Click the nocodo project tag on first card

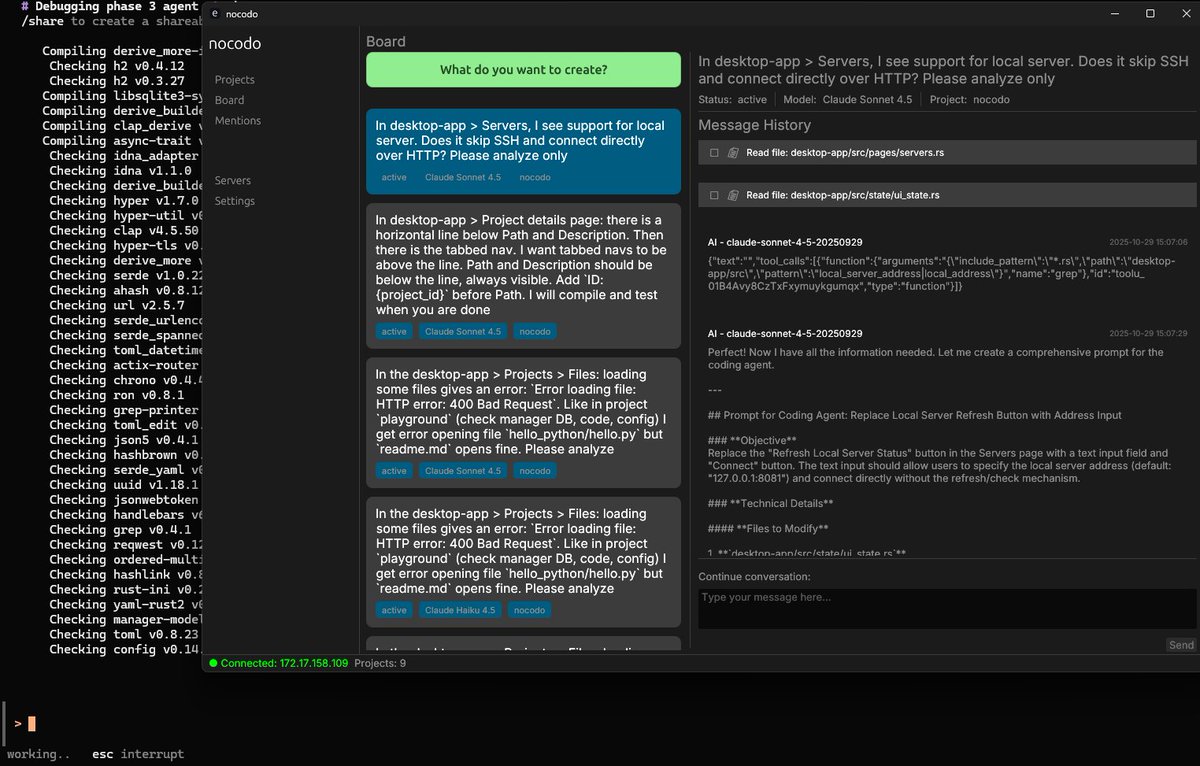[534, 177]
